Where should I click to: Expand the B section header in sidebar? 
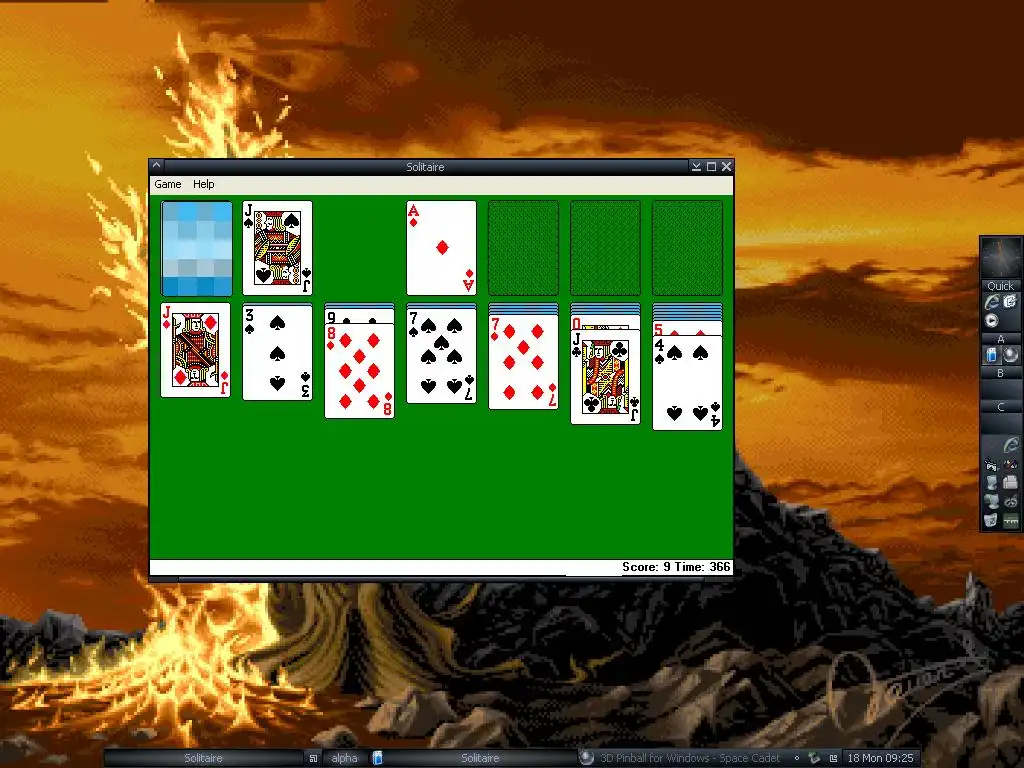pos(1000,374)
